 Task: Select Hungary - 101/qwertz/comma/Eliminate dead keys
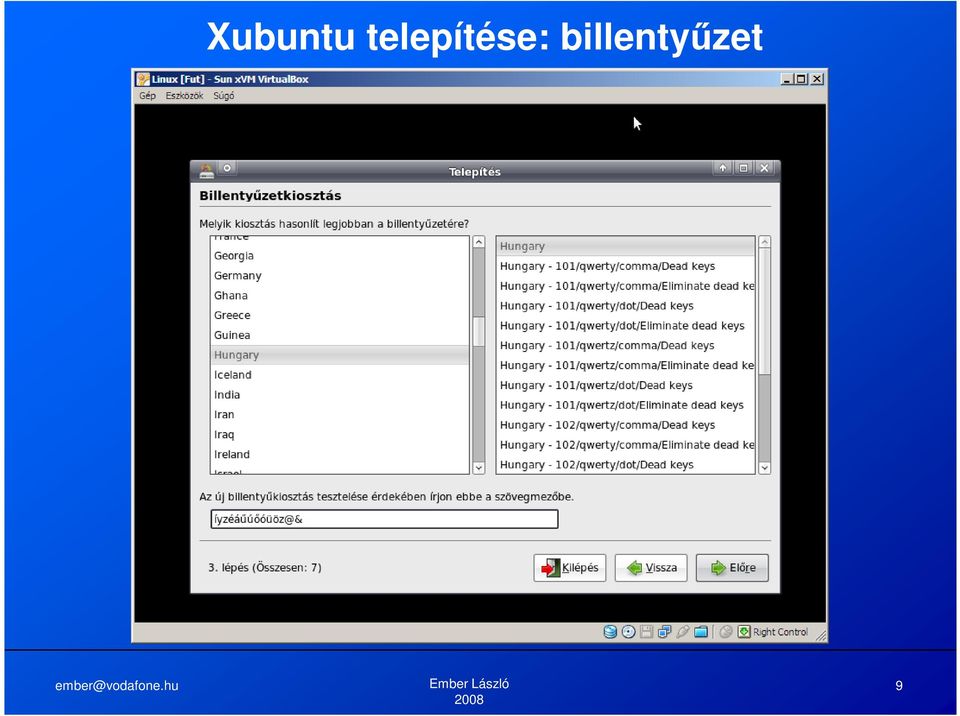[x=626, y=366]
